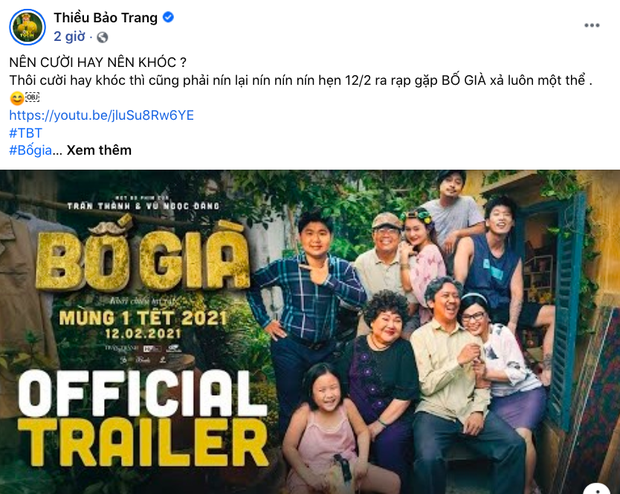The width and height of the screenshot is (620, 494).
Task: Click the "BỐ GIÀ" title logo on poster
Action: tap(139, 258)
